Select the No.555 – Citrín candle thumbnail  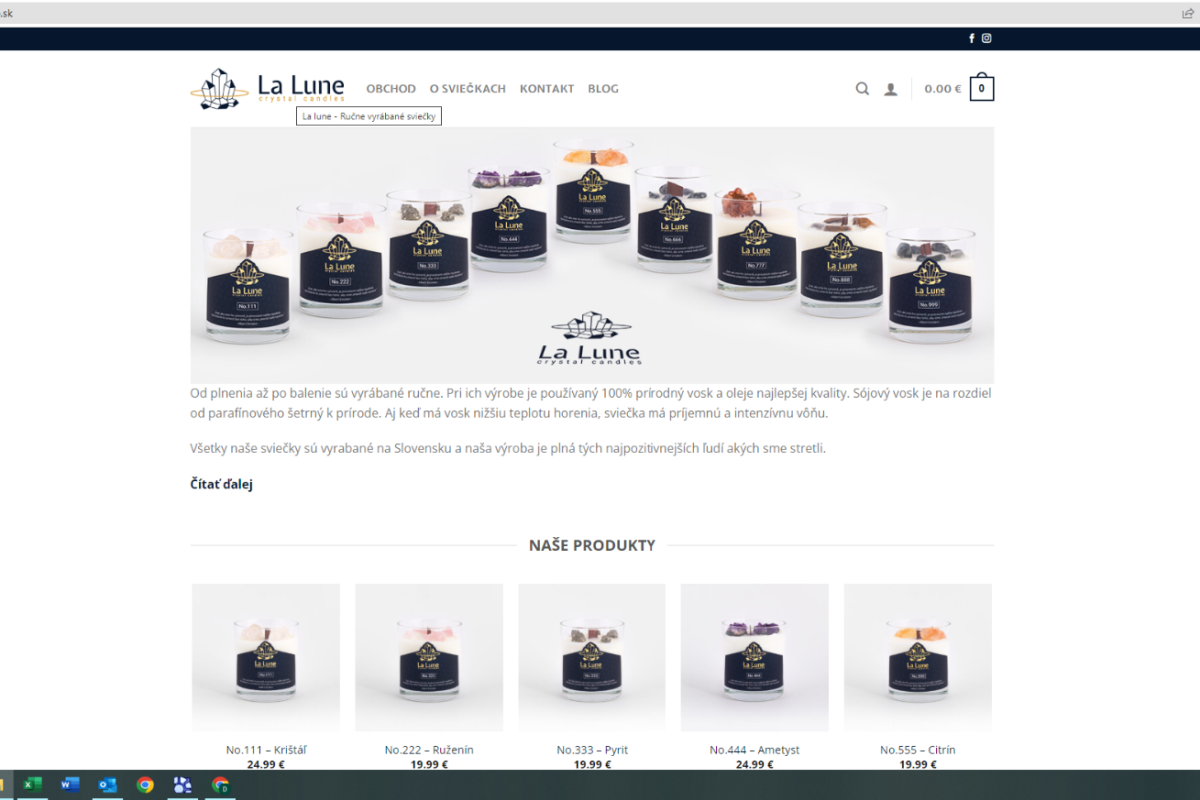click(x=918, y=658)
